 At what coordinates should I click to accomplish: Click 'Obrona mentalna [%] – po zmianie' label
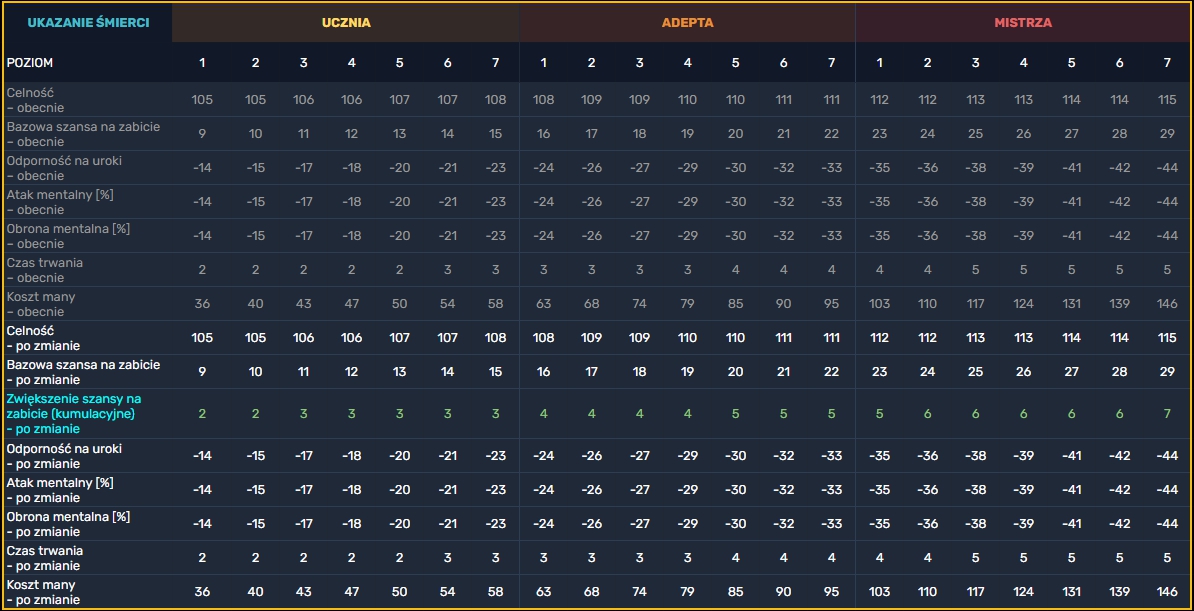(x=69, y=523)
